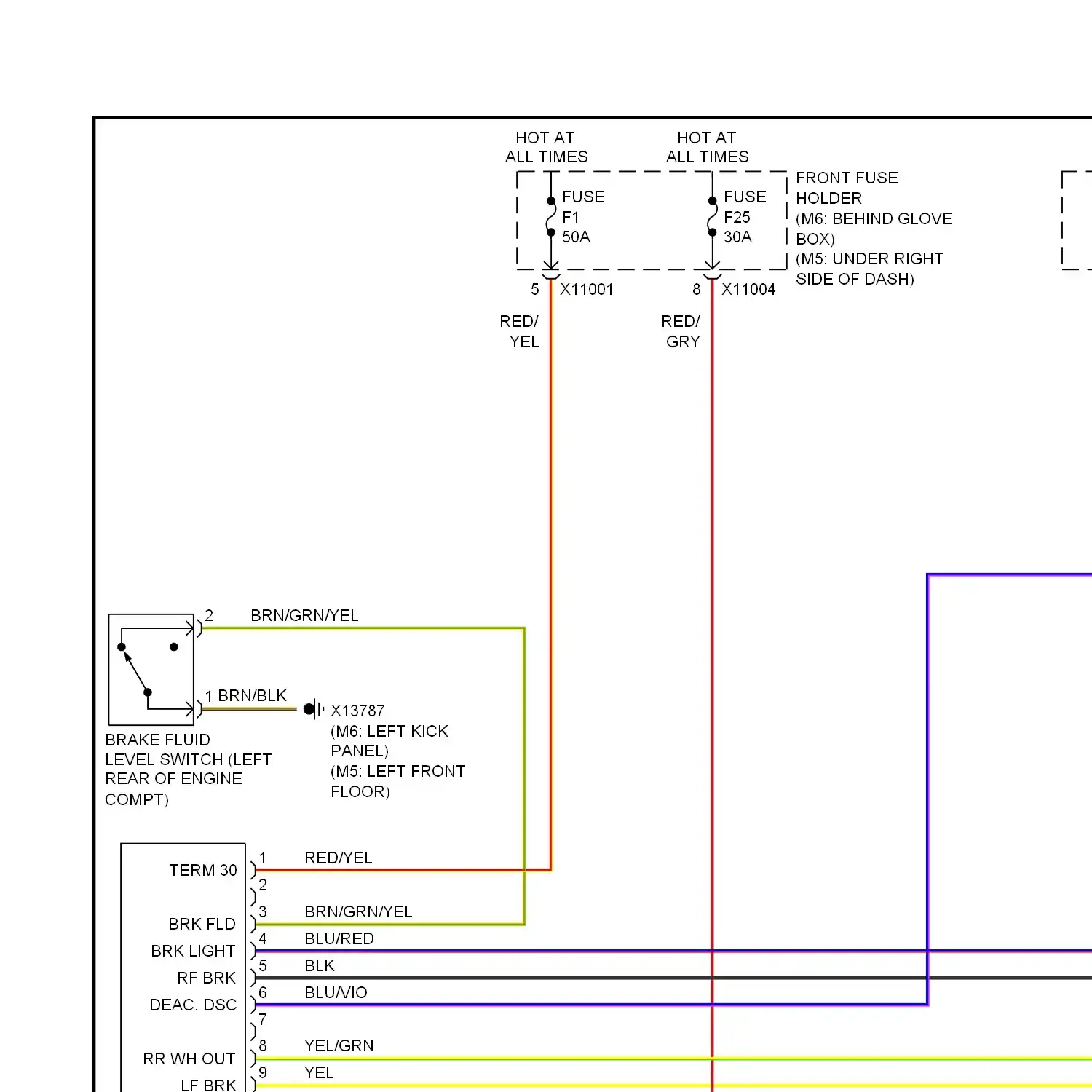This screenshot has width=1092, height=1092.
Task: Click the RF BRK terminal label
Action: (206, 978)
